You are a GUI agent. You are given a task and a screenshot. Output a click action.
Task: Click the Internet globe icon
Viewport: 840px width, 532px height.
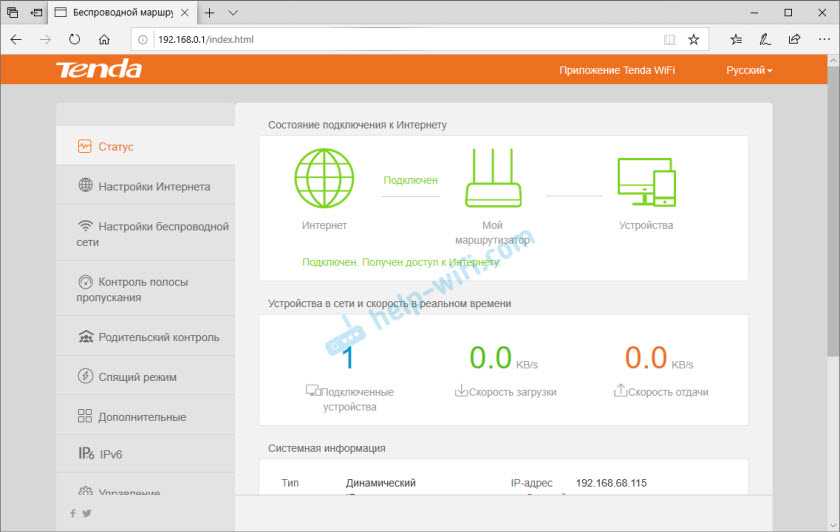tap(324, 178)
